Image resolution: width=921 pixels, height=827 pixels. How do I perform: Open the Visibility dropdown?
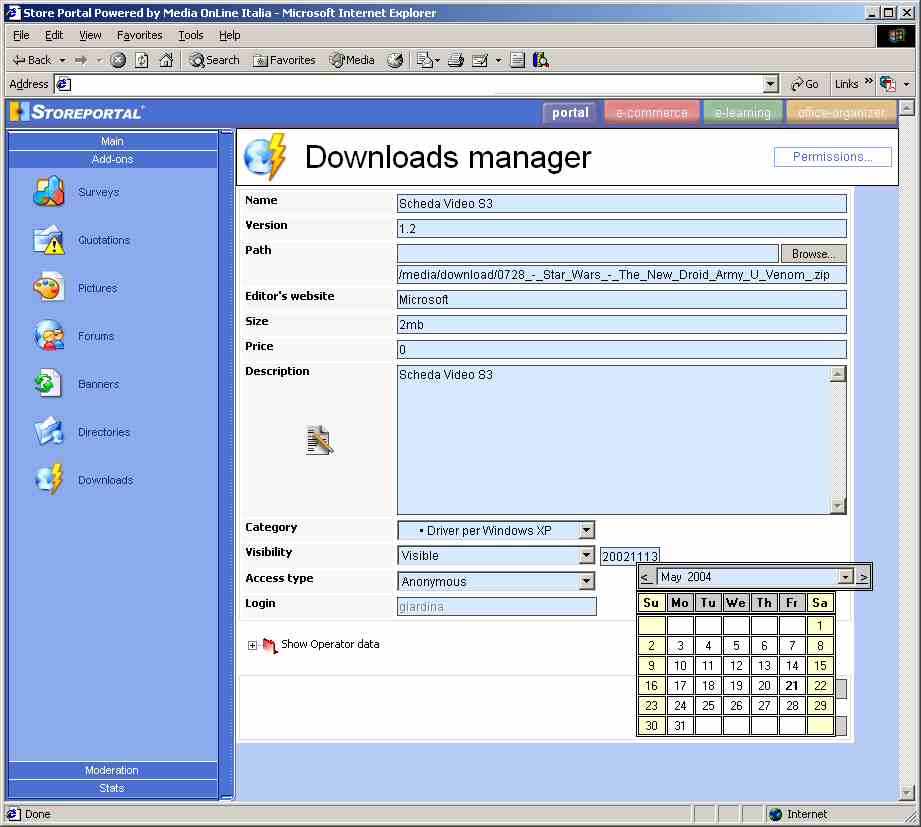[x=586, y=556]
